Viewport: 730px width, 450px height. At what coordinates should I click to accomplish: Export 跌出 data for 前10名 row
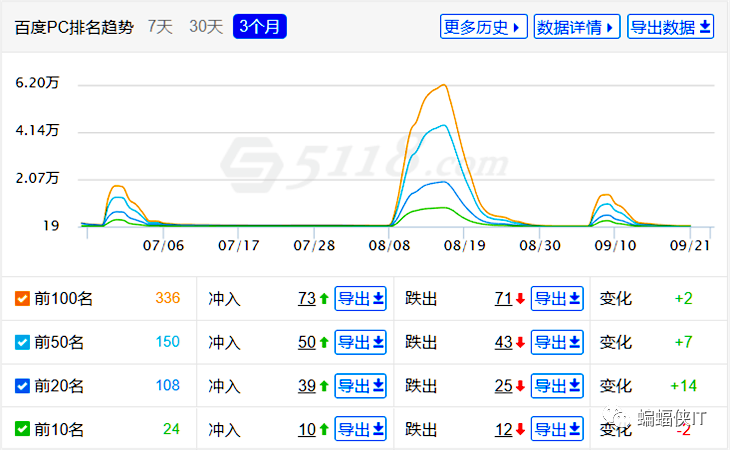coord(557,429)
